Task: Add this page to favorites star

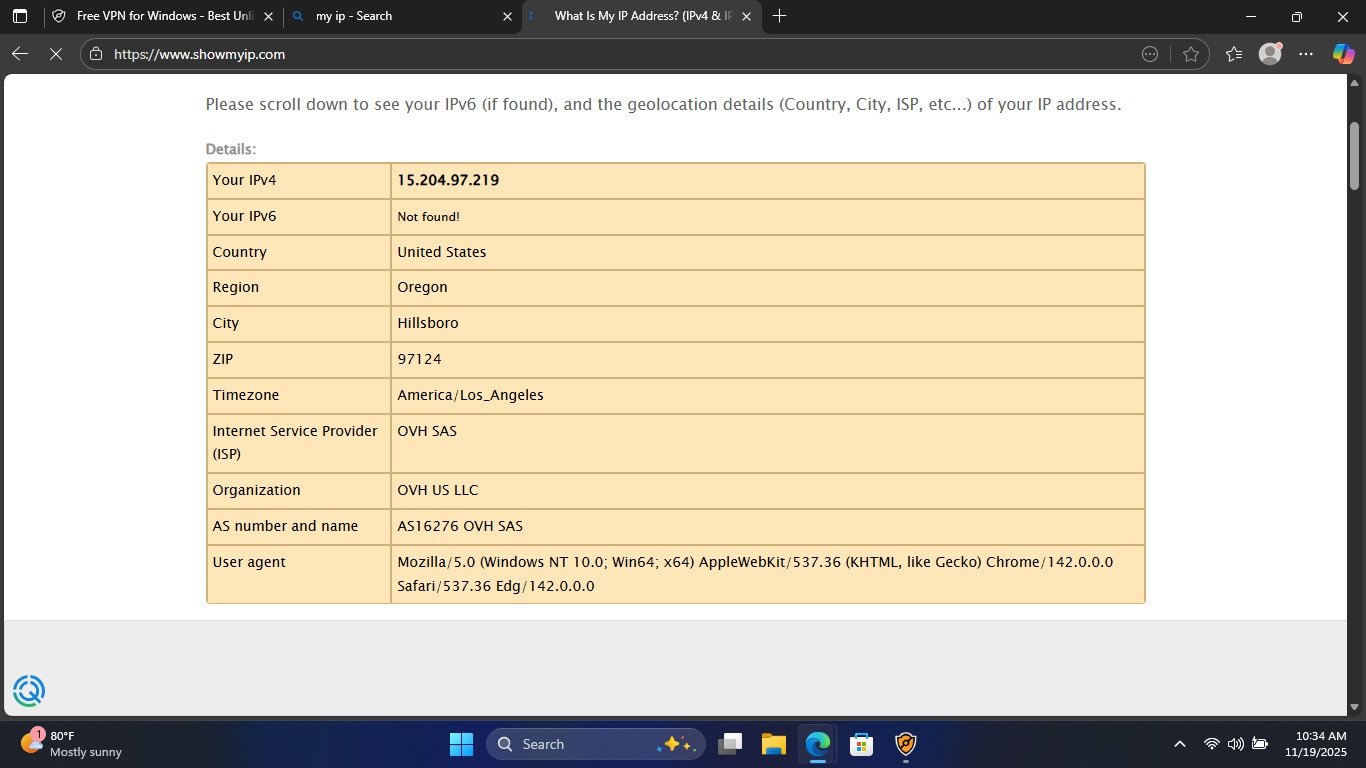Action: pyautogui.click(x=1190, y=54)
